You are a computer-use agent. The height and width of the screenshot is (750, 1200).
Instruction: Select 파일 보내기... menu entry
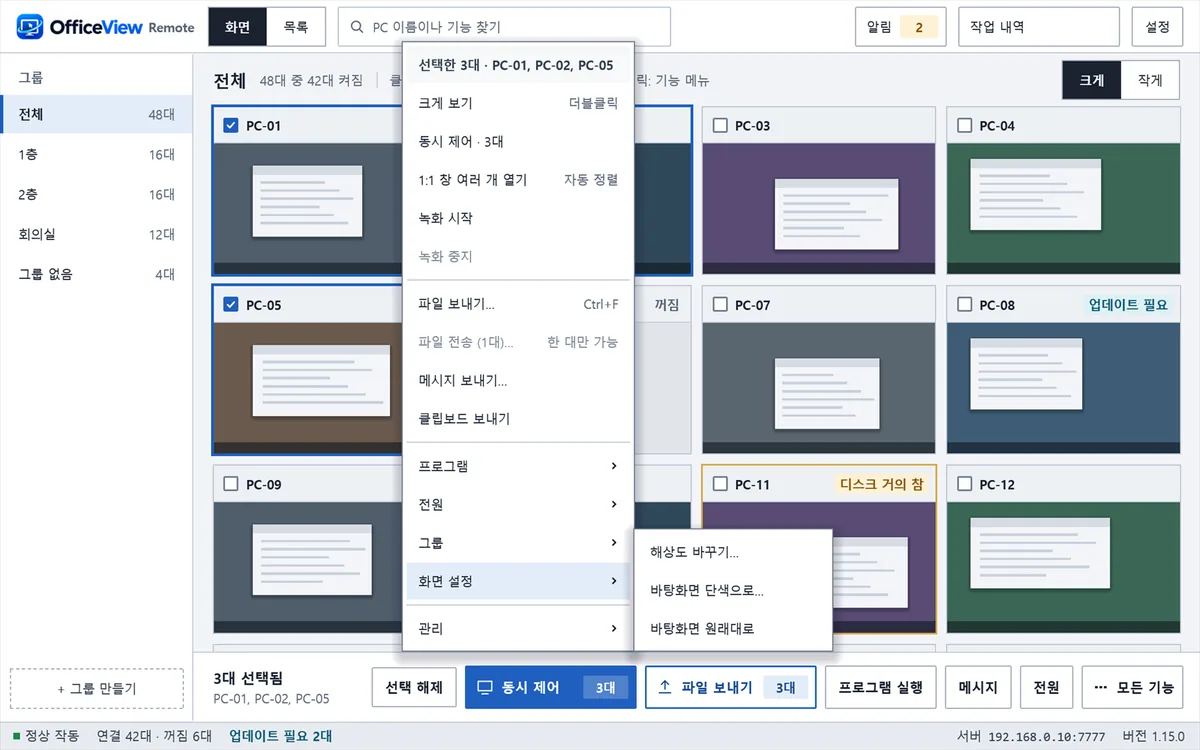(x=518, y=304)
